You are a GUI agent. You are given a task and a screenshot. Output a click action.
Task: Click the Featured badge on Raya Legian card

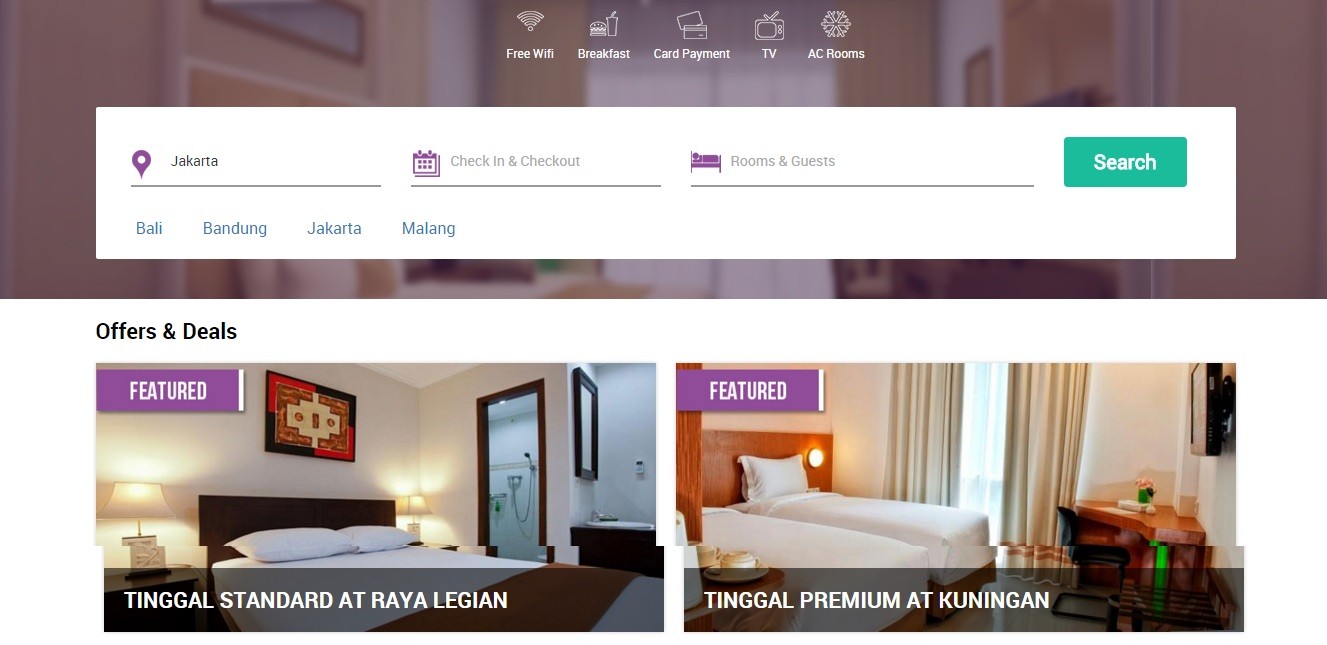coord(169,390)
